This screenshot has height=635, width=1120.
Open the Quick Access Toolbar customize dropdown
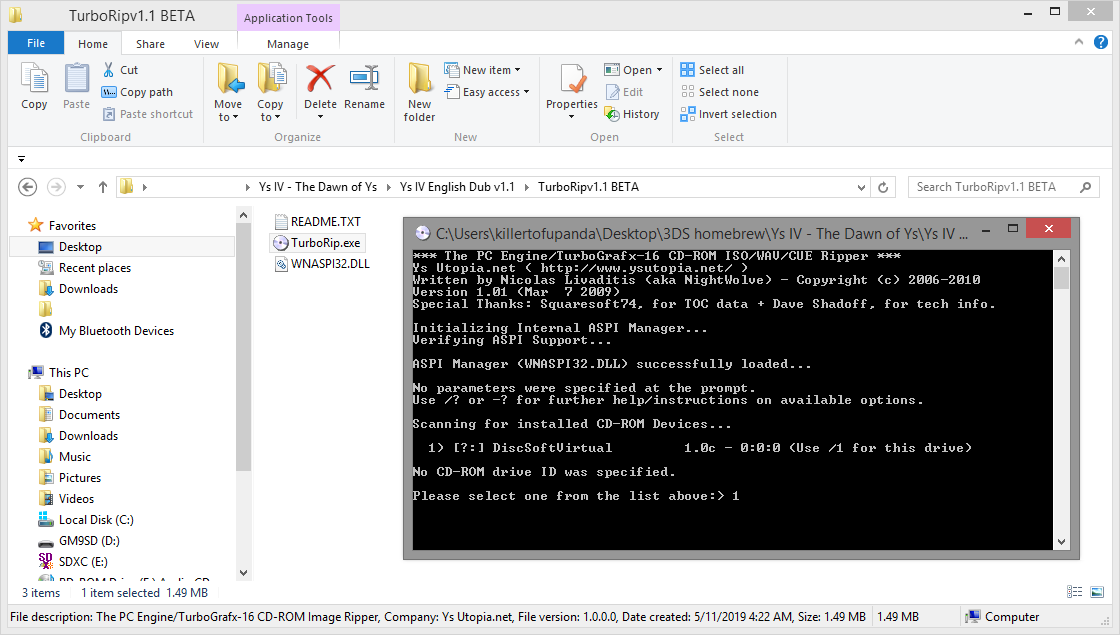click(x=21, y=159)
